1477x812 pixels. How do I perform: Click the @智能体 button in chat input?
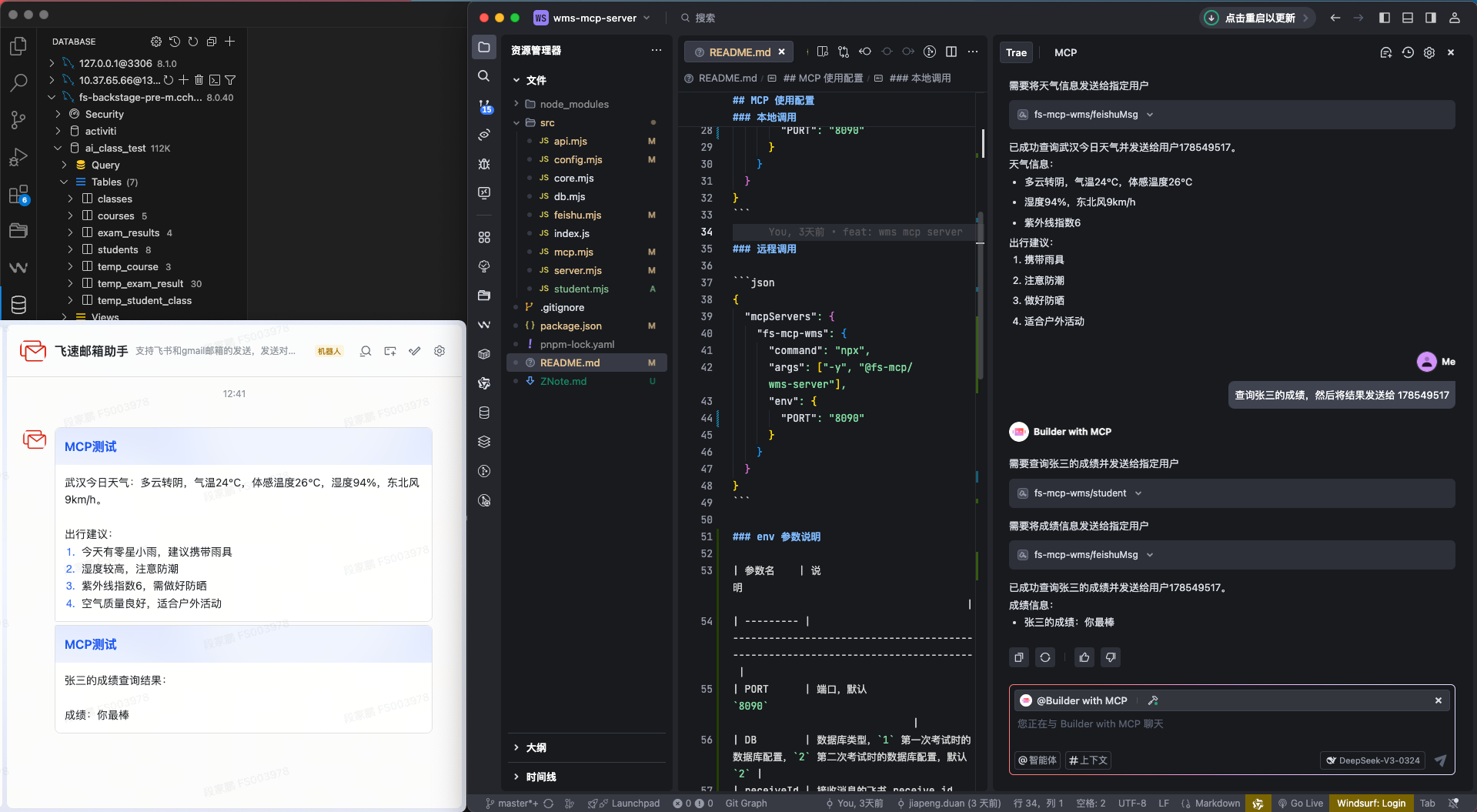point(1038,760)
